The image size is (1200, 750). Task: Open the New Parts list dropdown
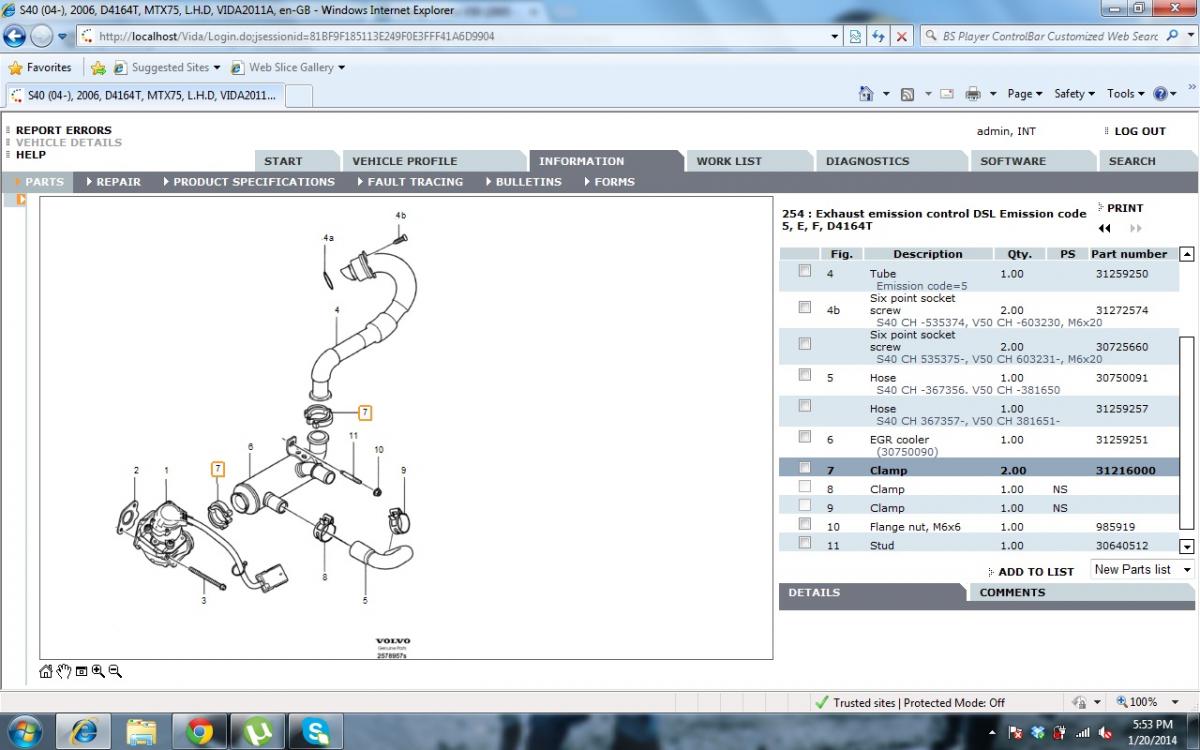[x=1142, y=570]
